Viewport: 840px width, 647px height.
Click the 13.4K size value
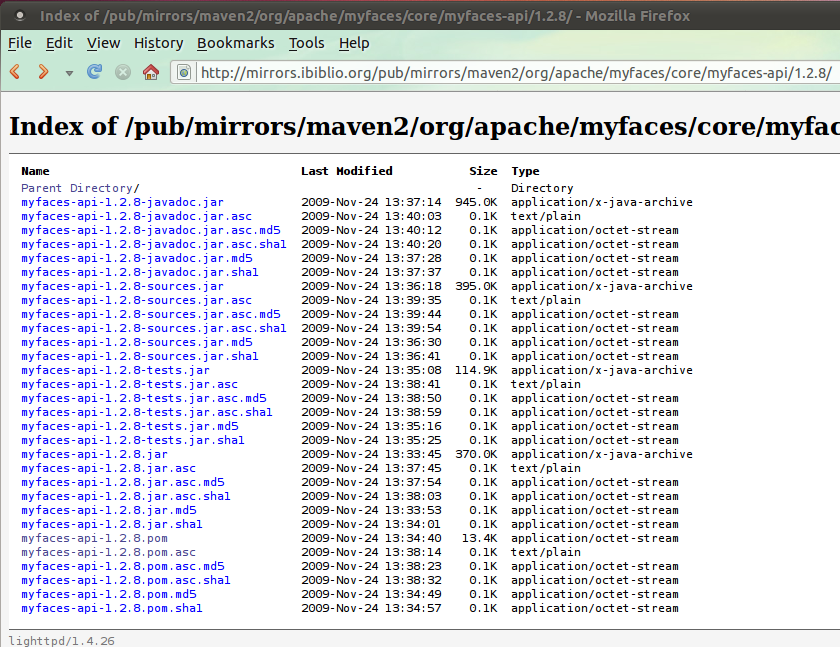tap(479, 538)
